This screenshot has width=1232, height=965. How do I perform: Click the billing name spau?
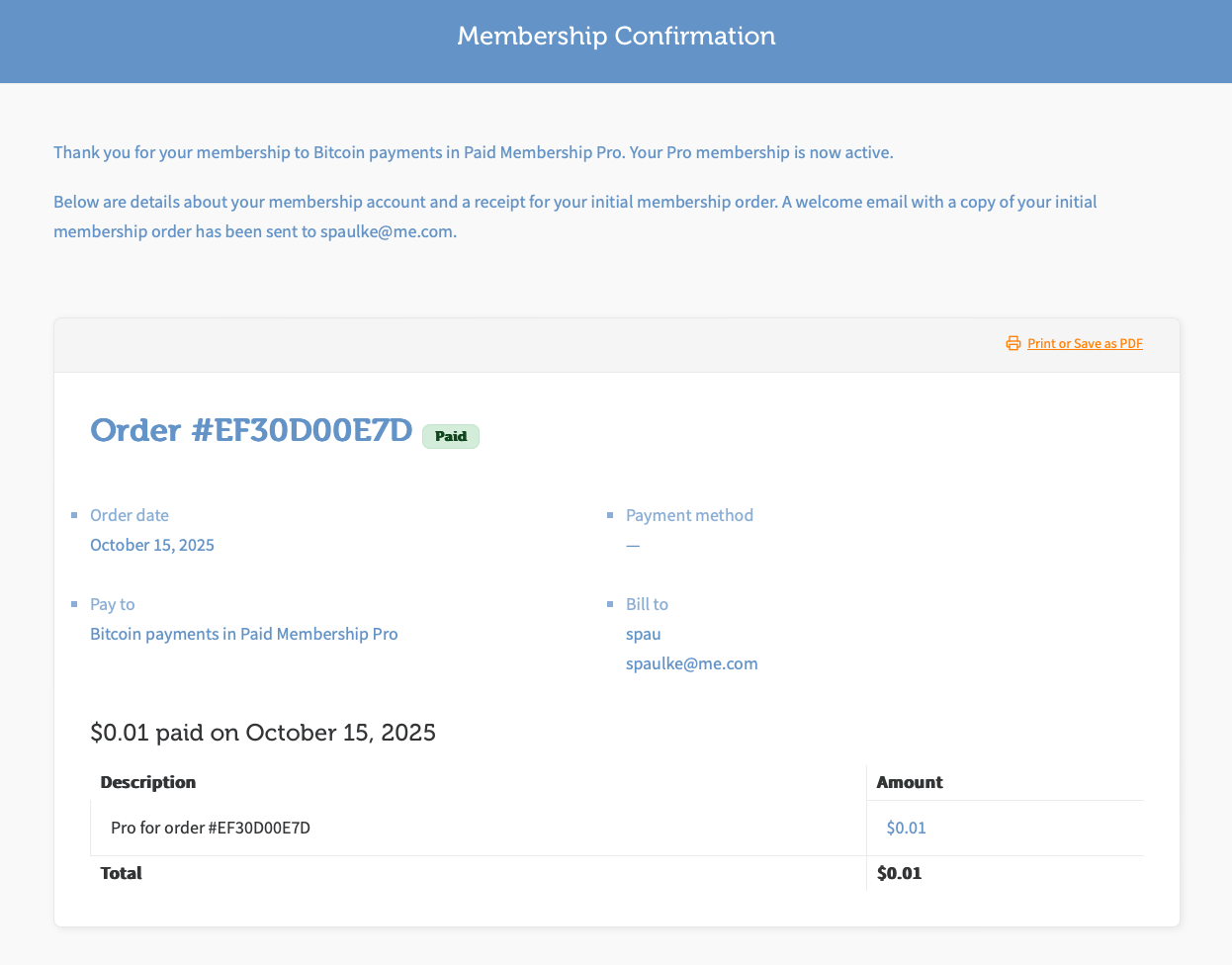click(644, 634)
